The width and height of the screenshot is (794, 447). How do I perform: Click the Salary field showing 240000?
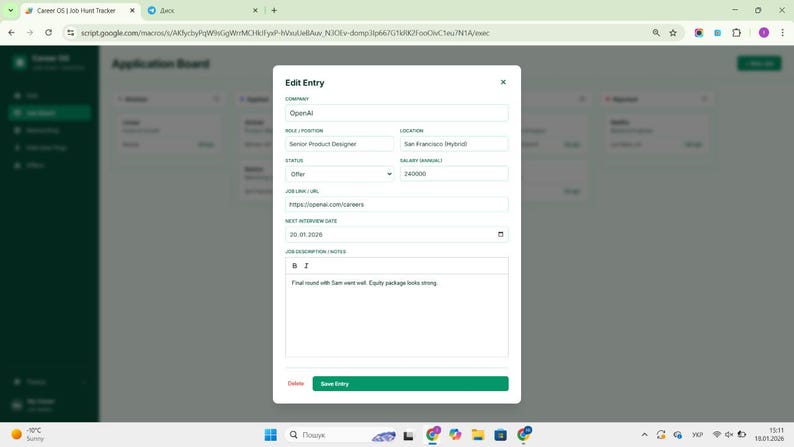(454, 174)
